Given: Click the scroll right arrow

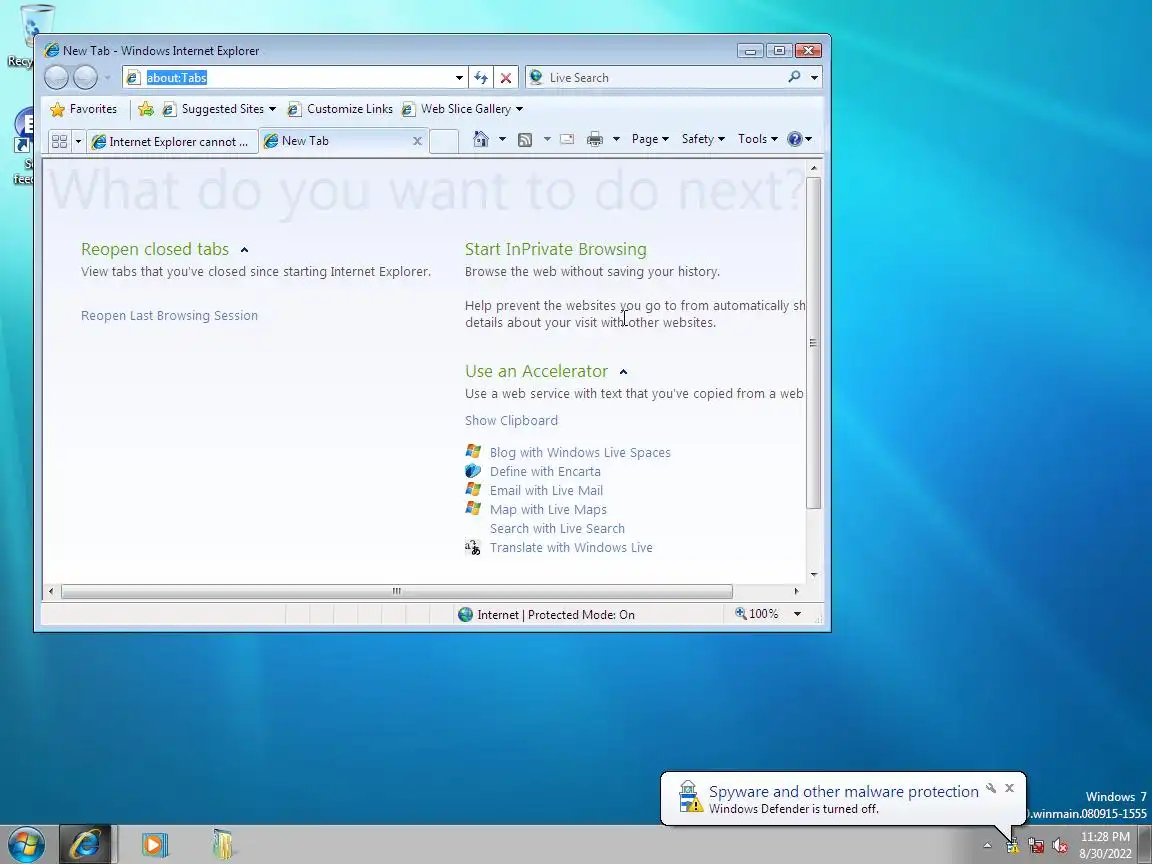Looking at the screenshot, I should coord(796,591).
